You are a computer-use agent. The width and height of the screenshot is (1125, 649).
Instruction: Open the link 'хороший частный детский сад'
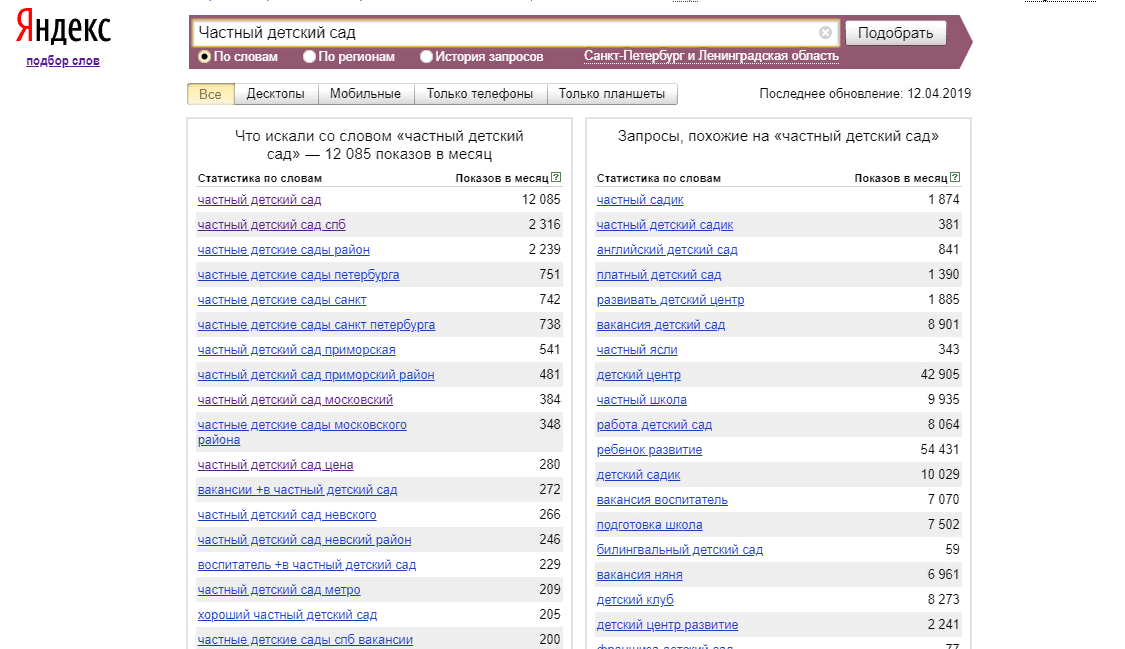click(x=288, y=615)
